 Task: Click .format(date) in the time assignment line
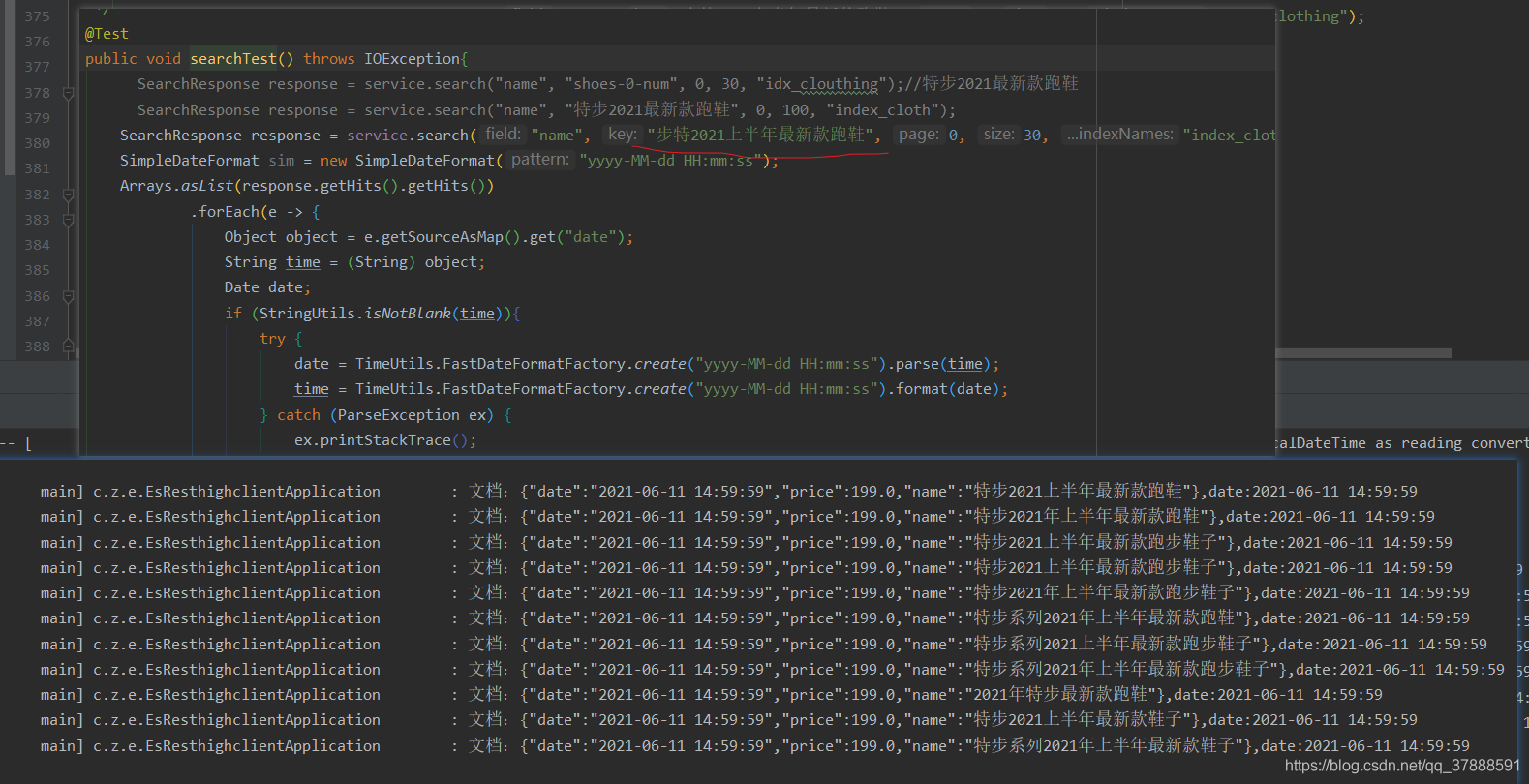click(943, 389)
